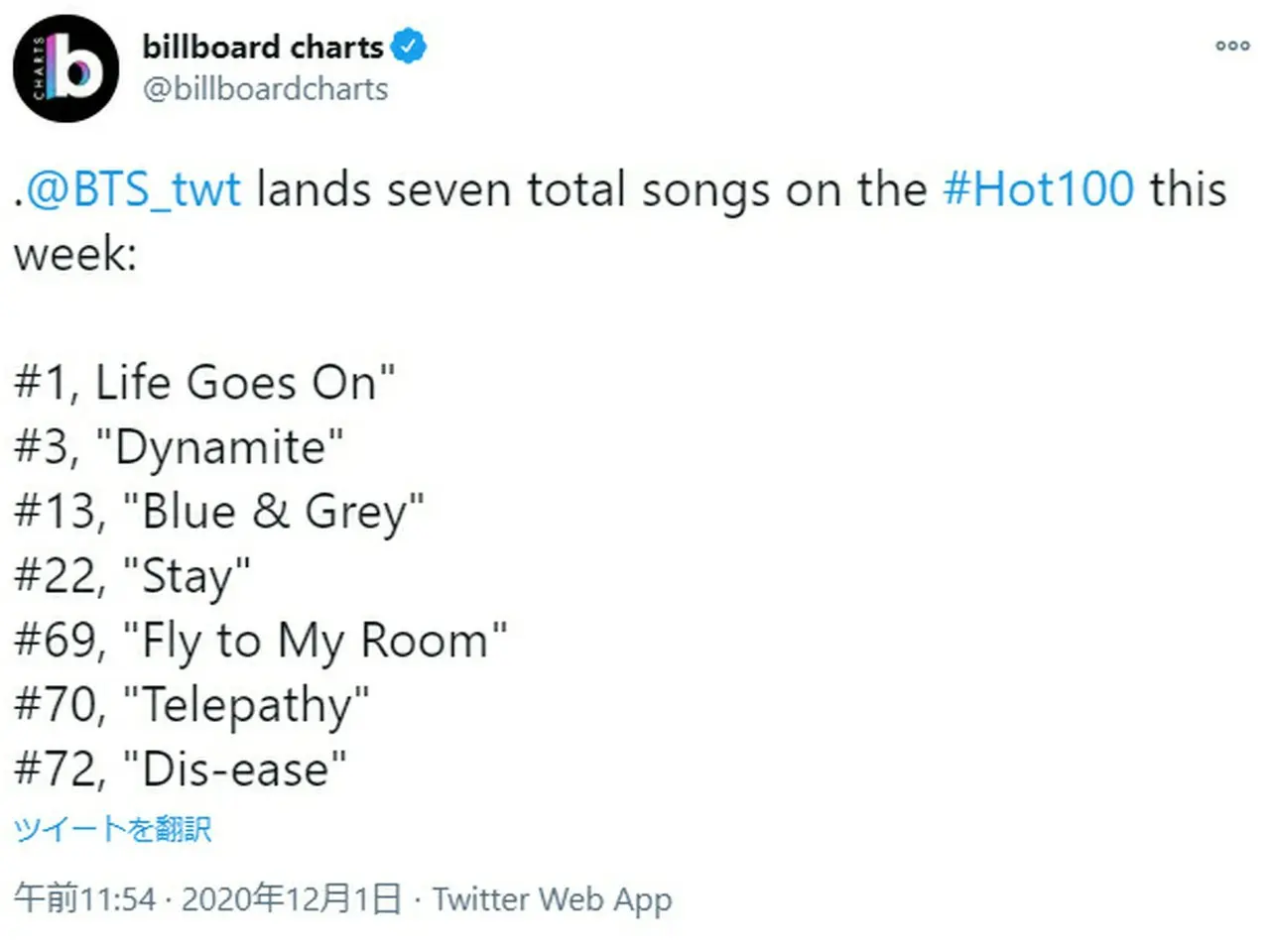The height and width of the screenshot is (952, 1270).
Task: Select the #13 "Blue & Grey" line
Action: [219, 512]
